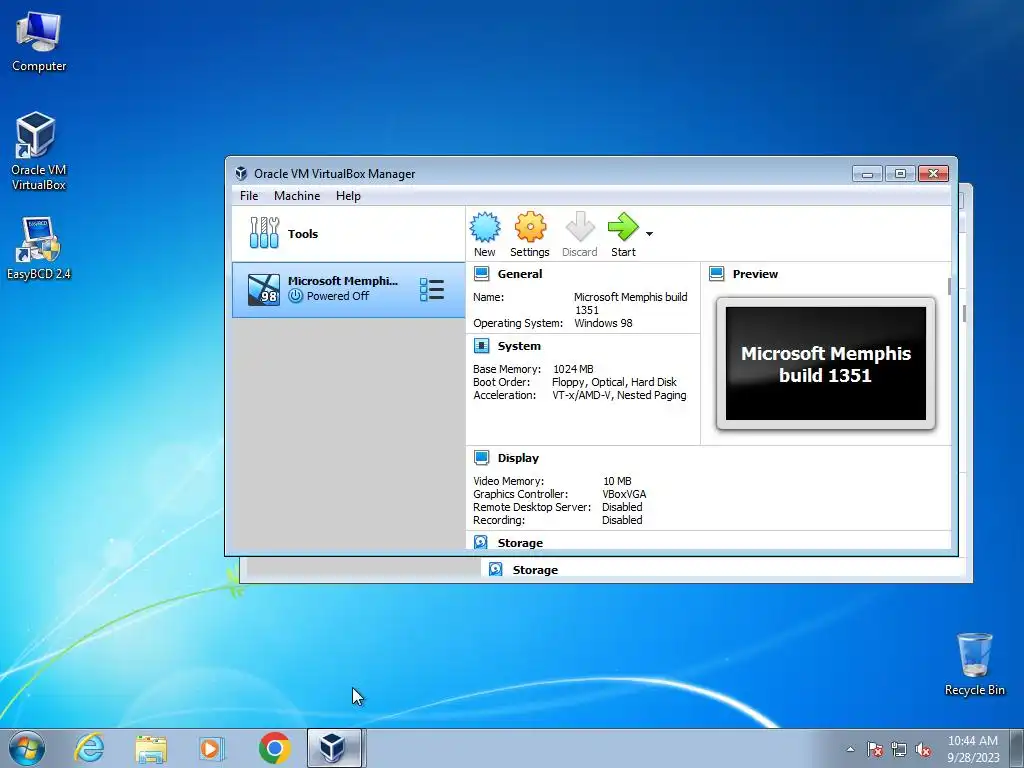1024x768 pixels.
Task: Click the Show desktop button
Action: coord(1016,749)
